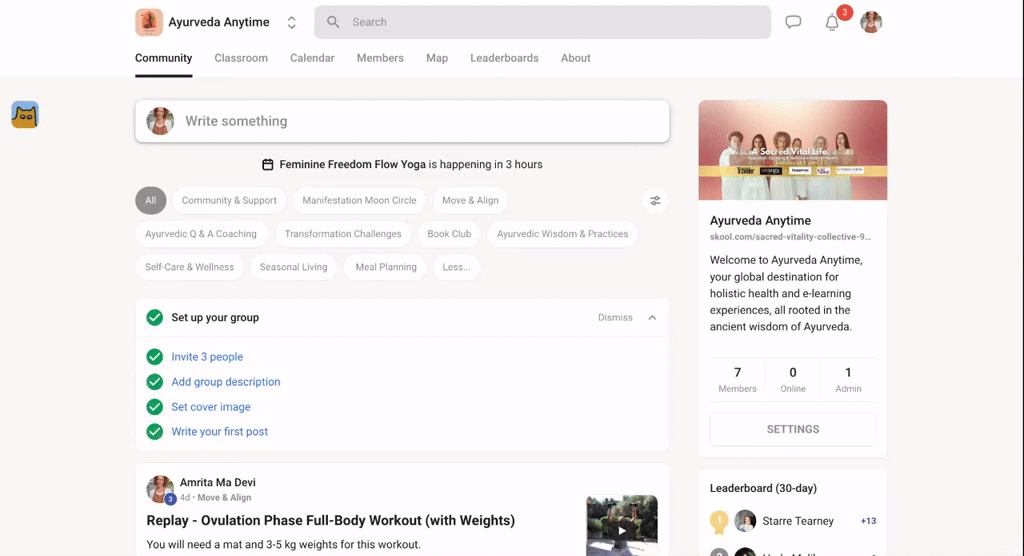Focus the Search input field
1024x556 pixels.
tap(542, 22)
